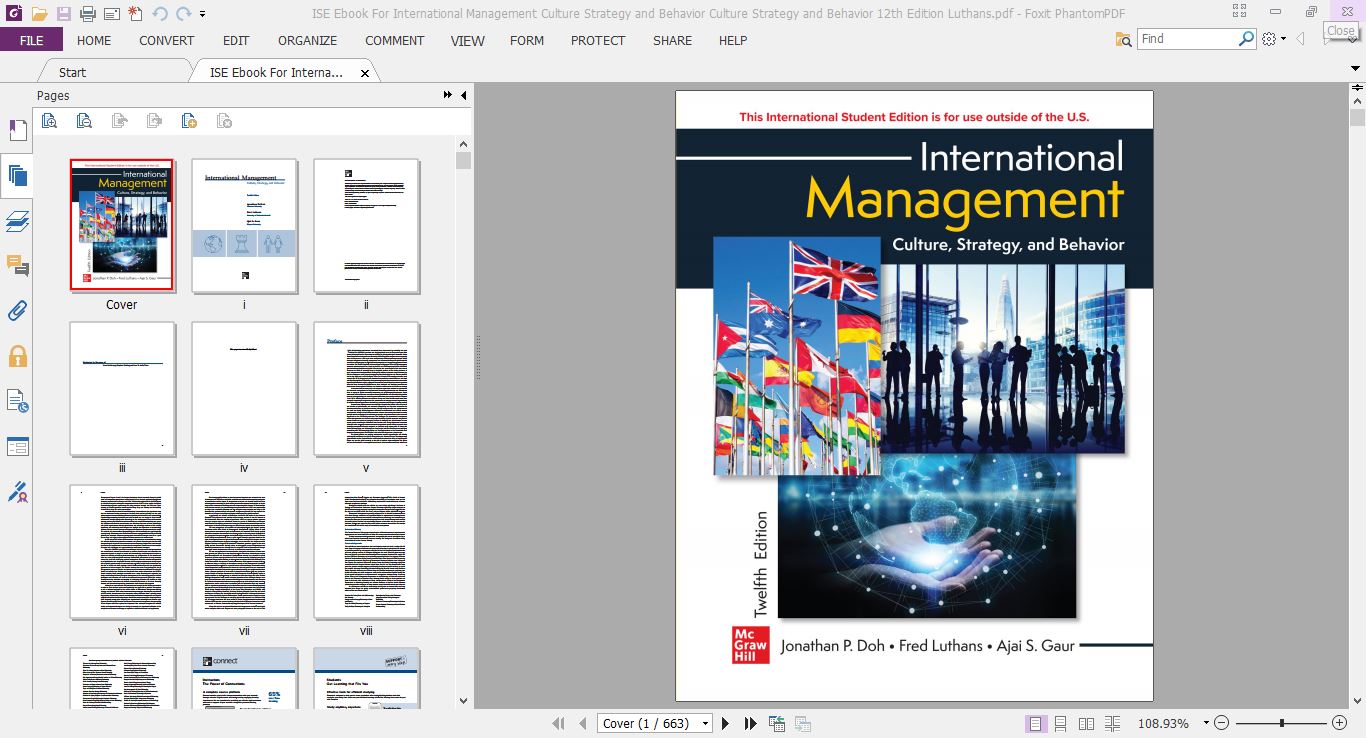Collapse the Pages navigation panel arrow
Screen dimensions: 1366x738
(x=463, y=95)
